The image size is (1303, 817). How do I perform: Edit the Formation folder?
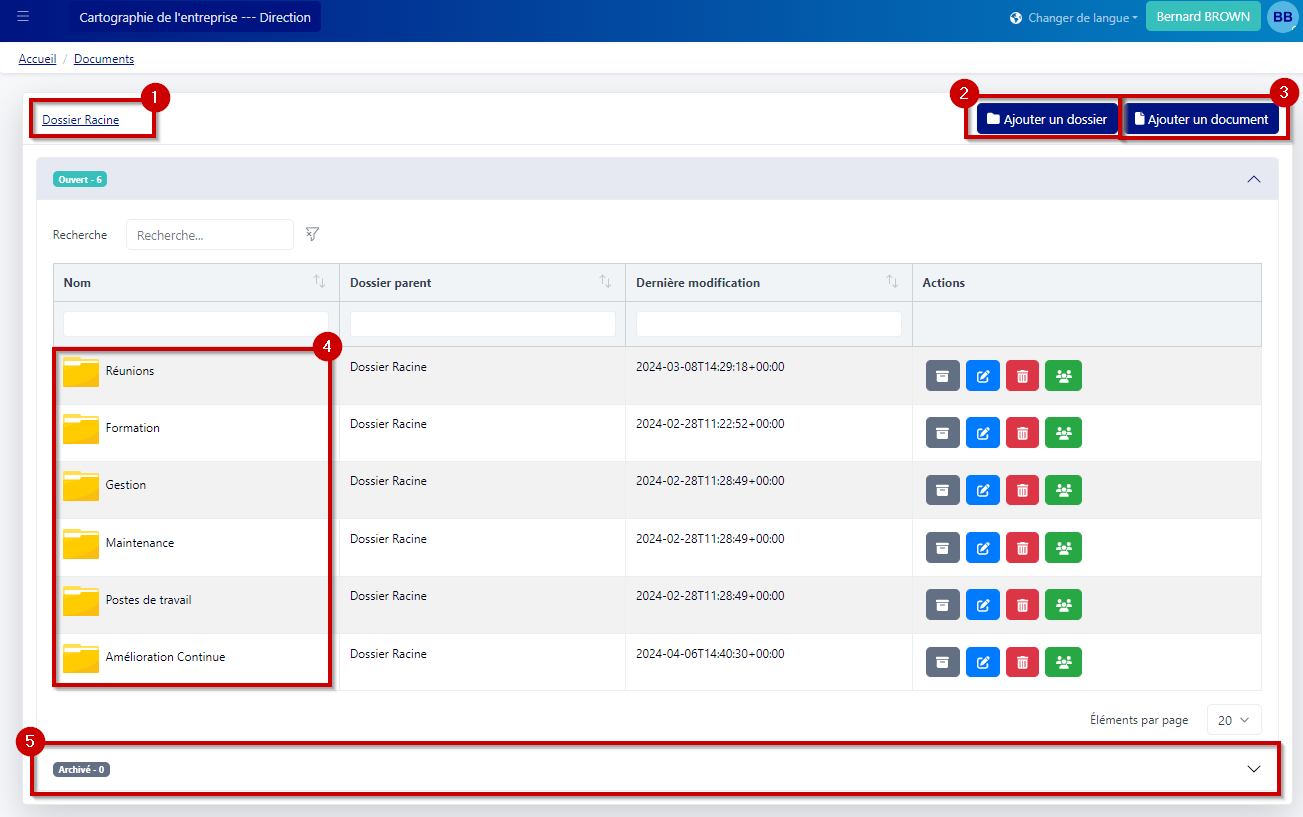click(982, 433)
